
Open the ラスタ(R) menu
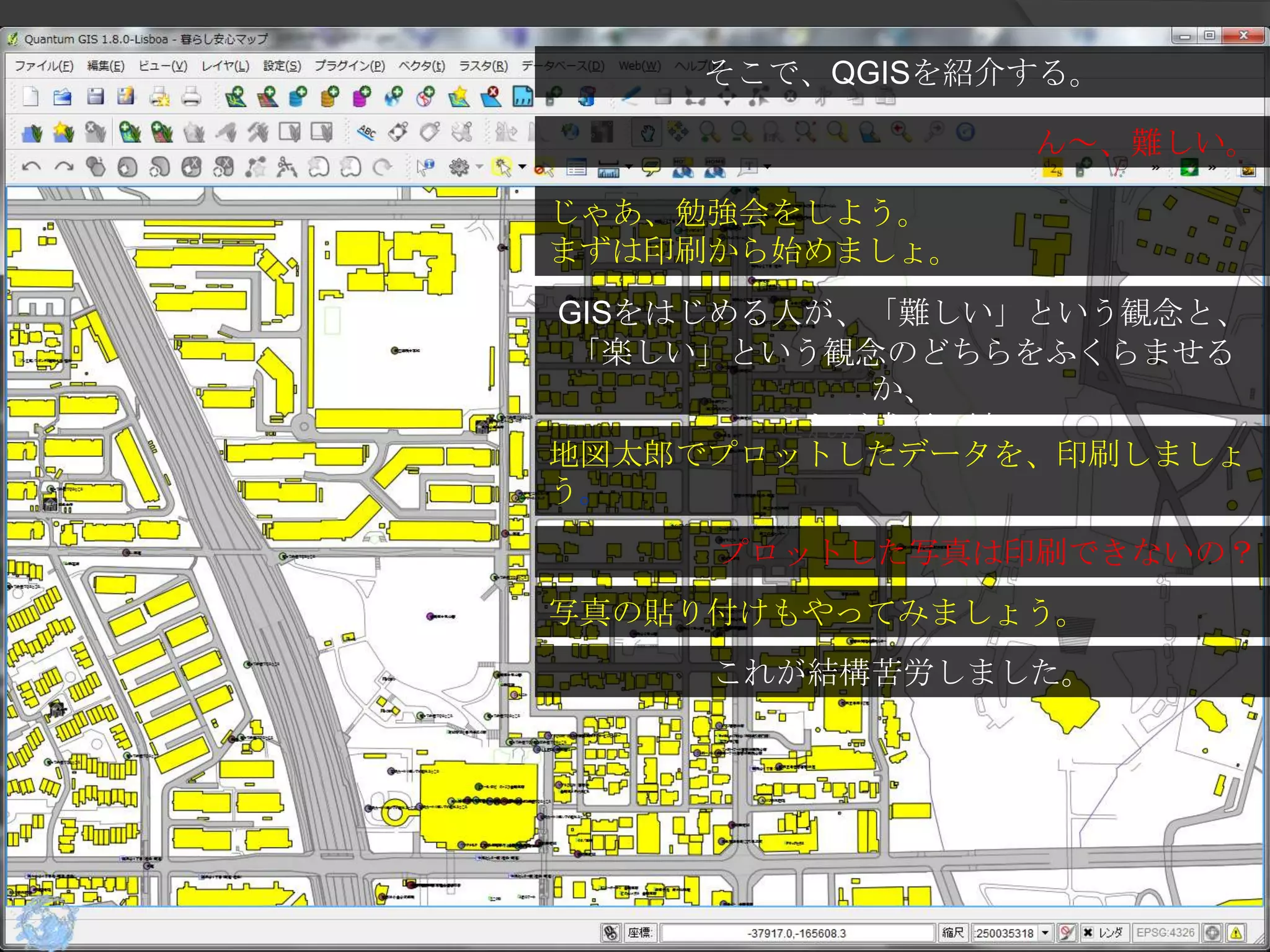[x=483, y=66]
